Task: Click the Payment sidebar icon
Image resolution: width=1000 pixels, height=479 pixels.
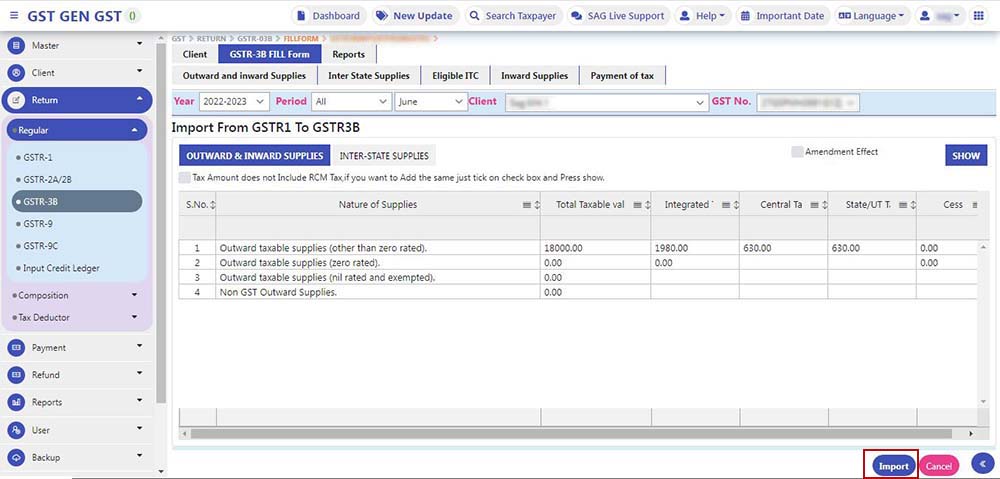Action: click(x=16, y=348)
